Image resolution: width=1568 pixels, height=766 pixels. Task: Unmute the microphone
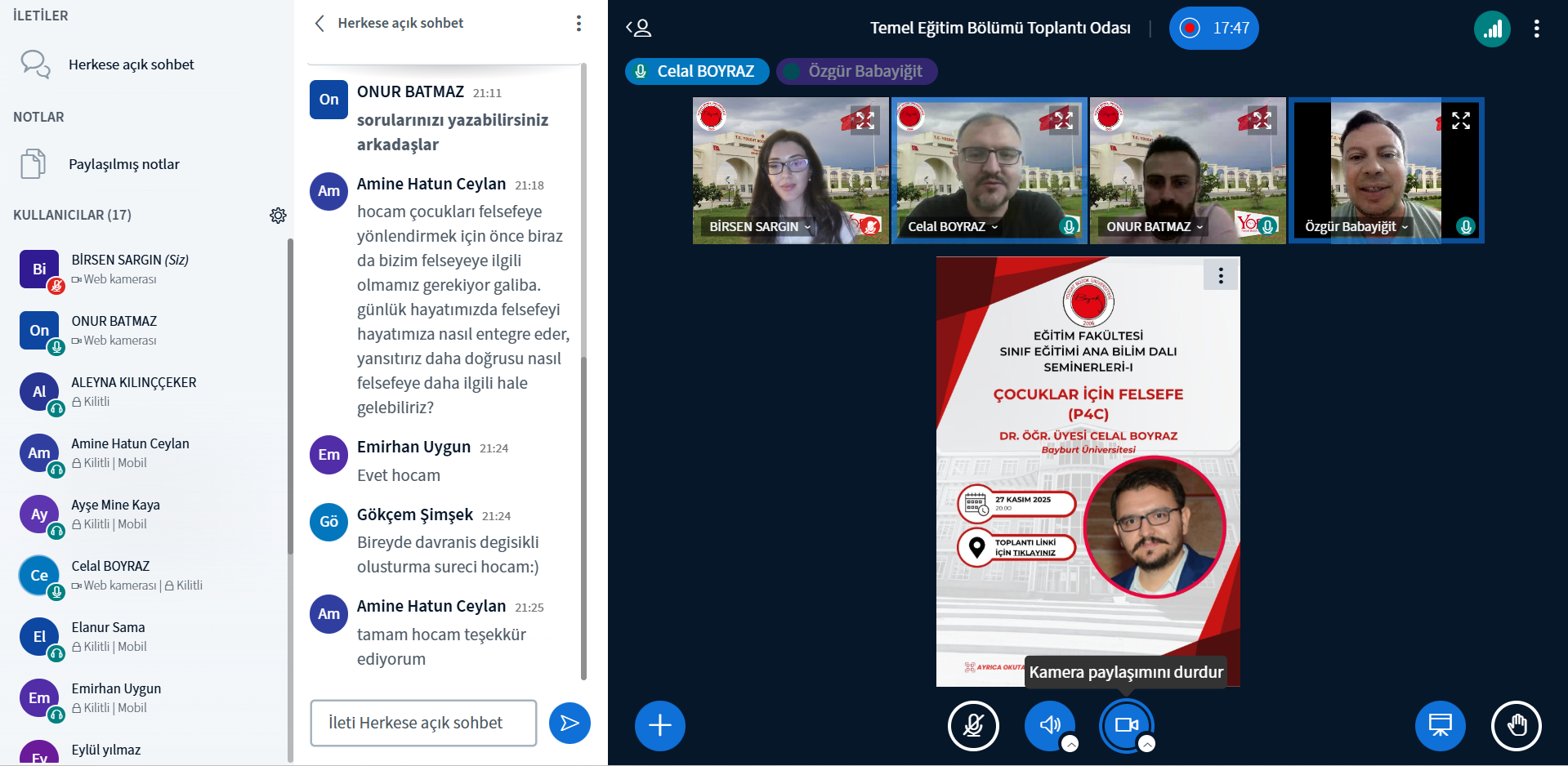point(973,725)
